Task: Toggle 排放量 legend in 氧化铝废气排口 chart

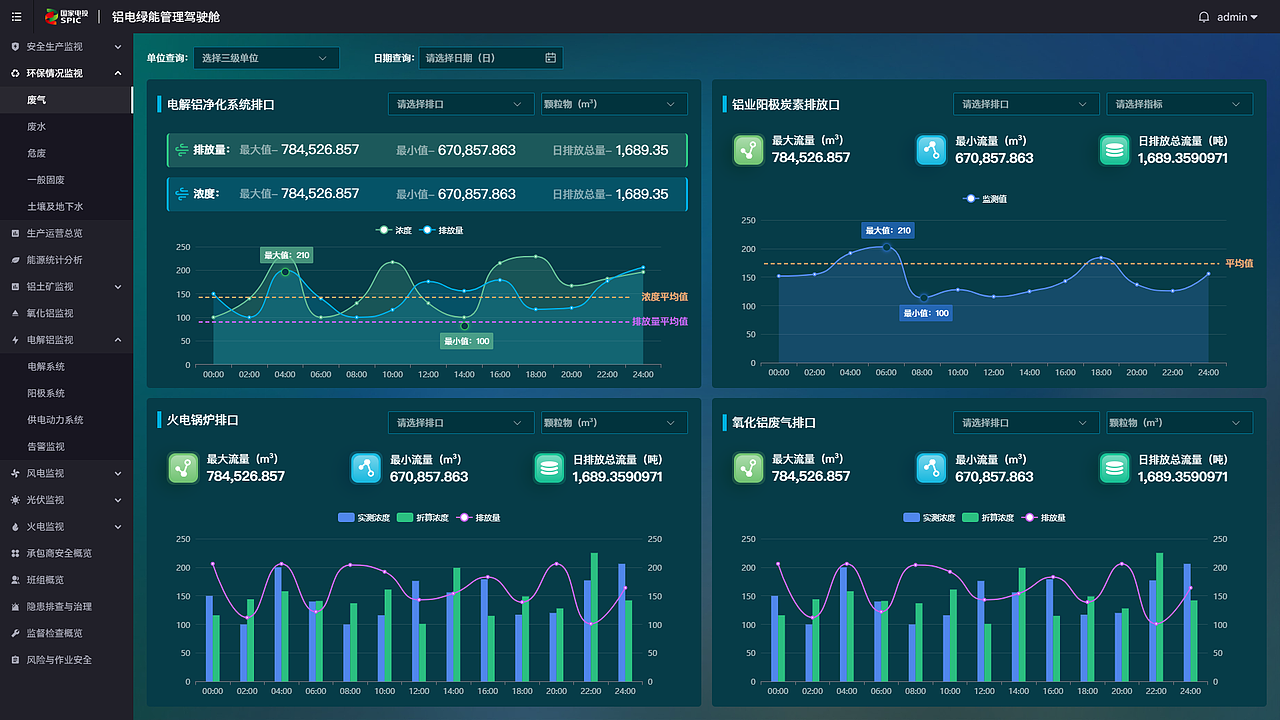Action: point(1043,518)
